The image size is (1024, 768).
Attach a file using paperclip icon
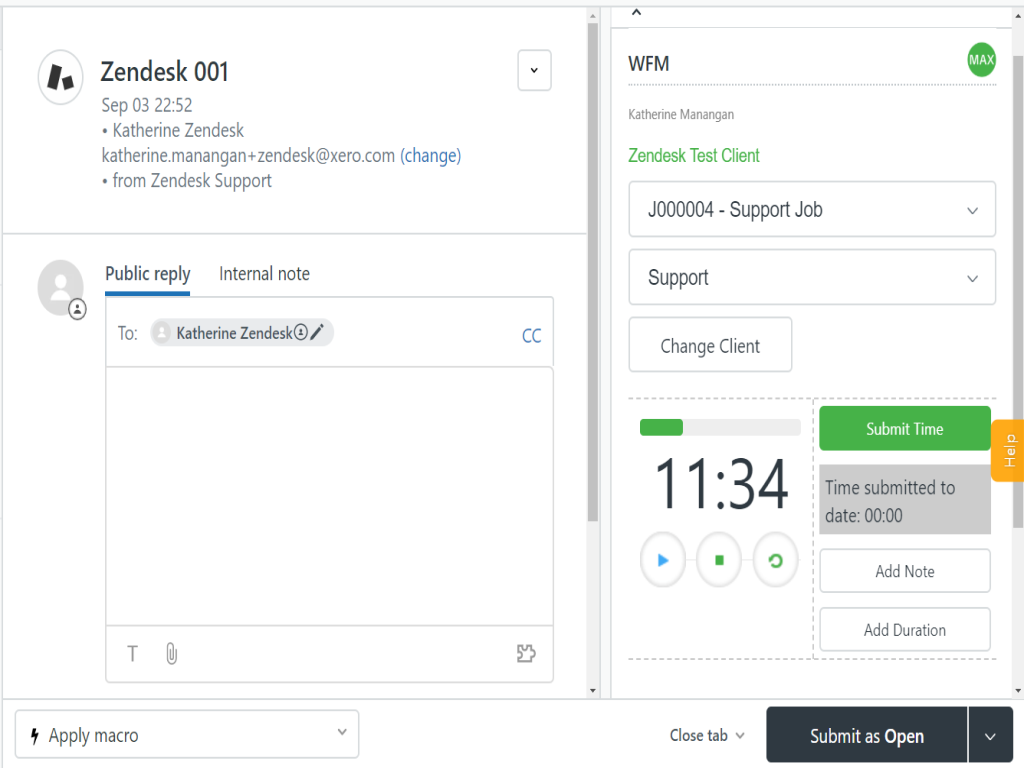pyautogui.click(x=171, y=654)
